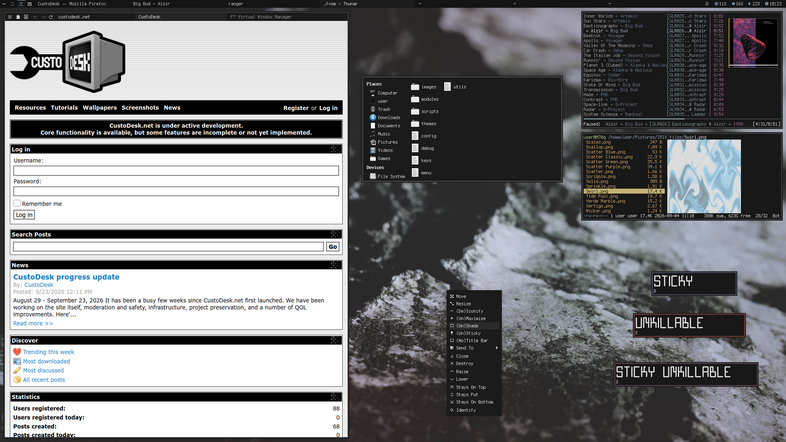The image size is (786, 442).
Task: Focus the Password input field
Action: pos(176,191)
